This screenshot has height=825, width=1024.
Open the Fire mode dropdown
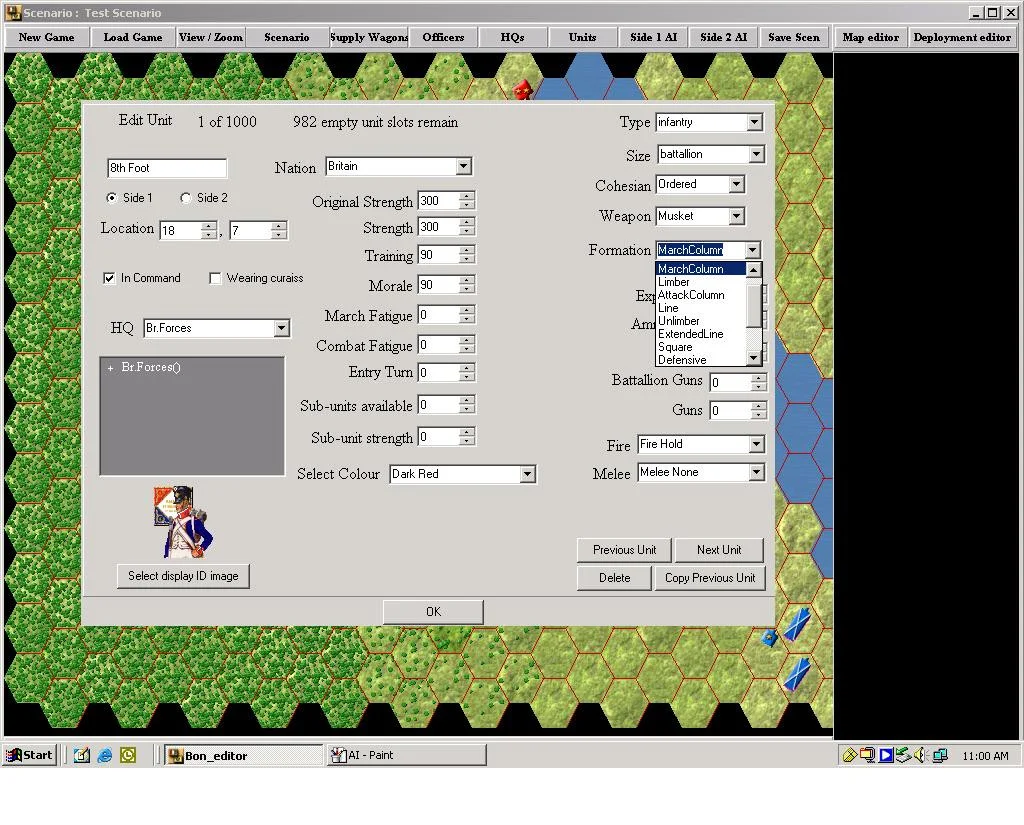tap(756, 444)
